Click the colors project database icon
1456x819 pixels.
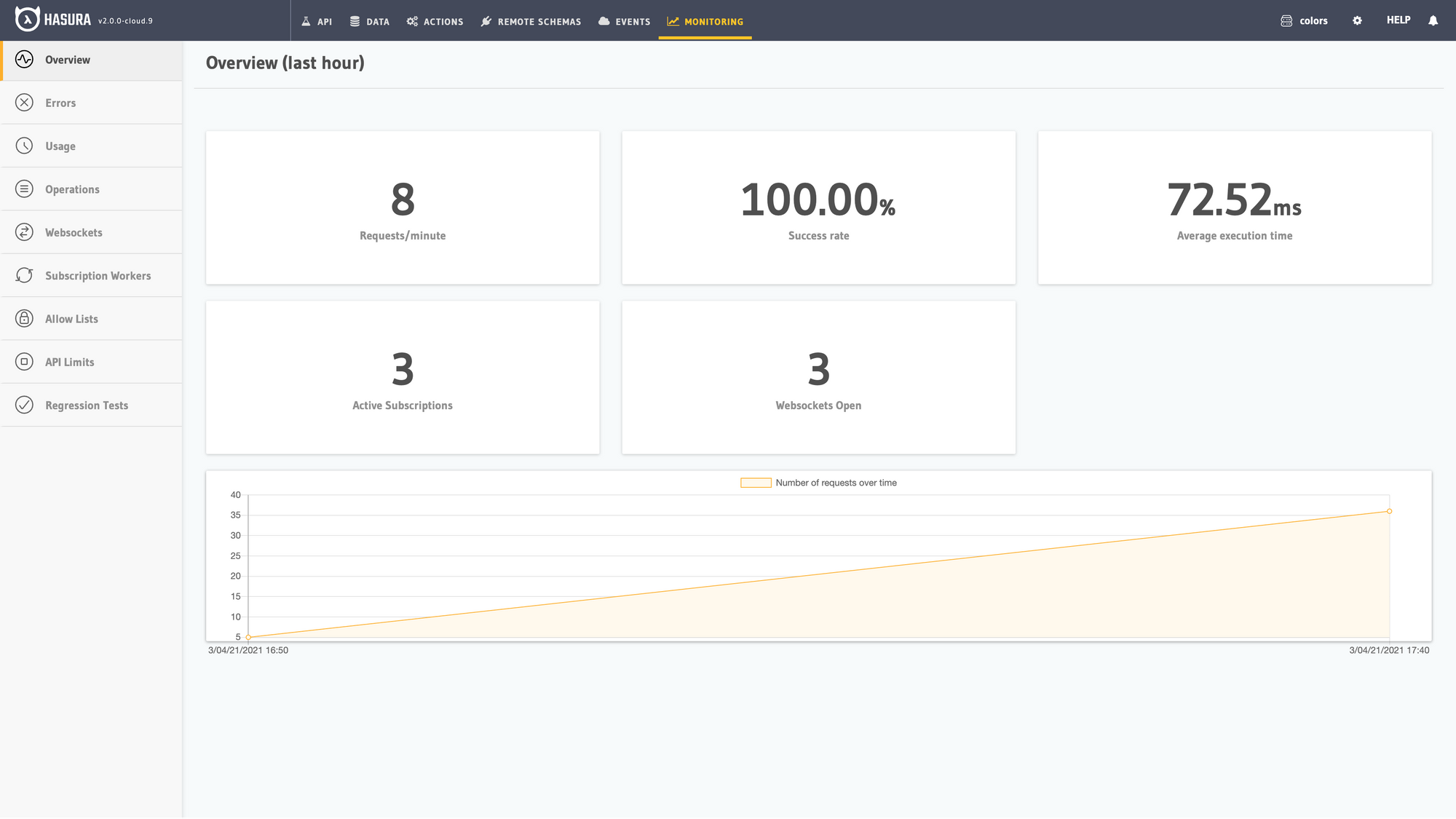click(1286, 21)
